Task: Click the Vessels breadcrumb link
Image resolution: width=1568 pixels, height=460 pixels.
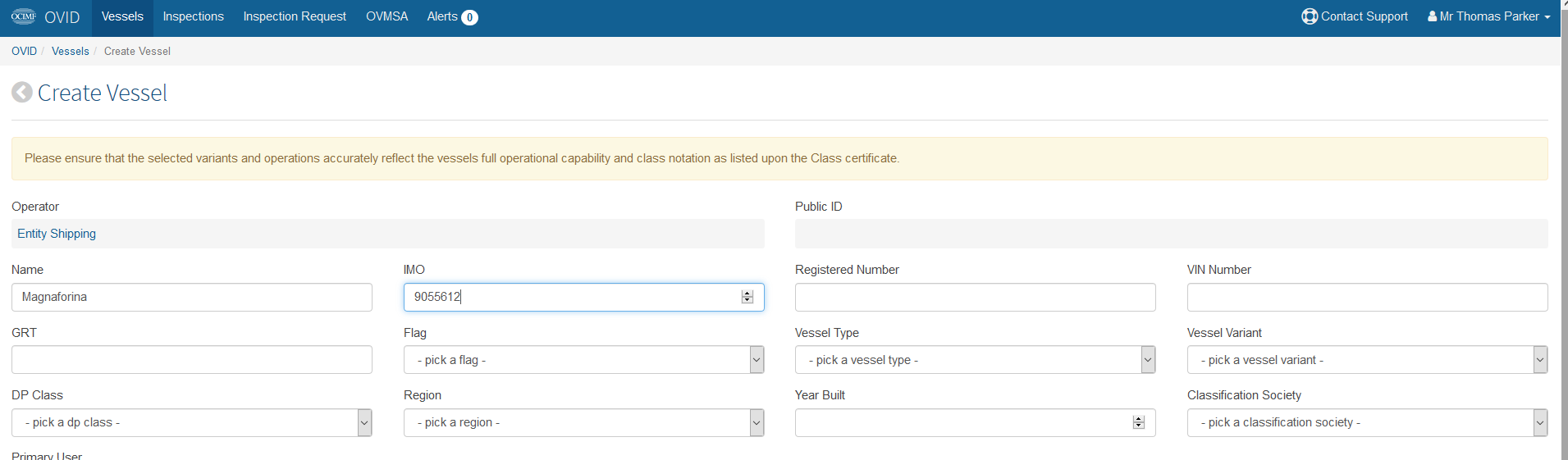Action: click(70, 51)
